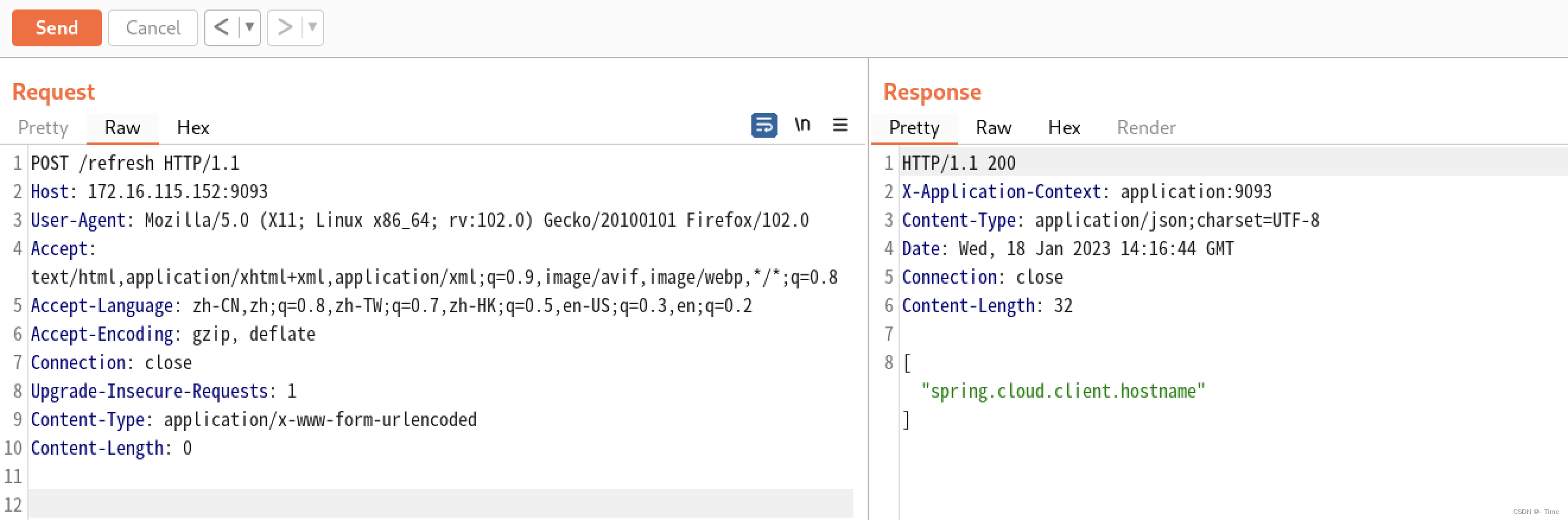Open the backward history dropdown arrow
This screenshot has width=1568, height=520.
tap(250, 27)
